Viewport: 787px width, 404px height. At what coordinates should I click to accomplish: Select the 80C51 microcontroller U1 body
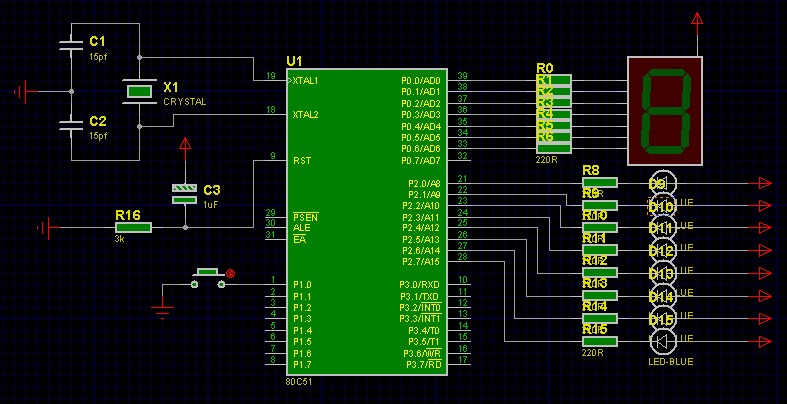(x=378, y=222)
